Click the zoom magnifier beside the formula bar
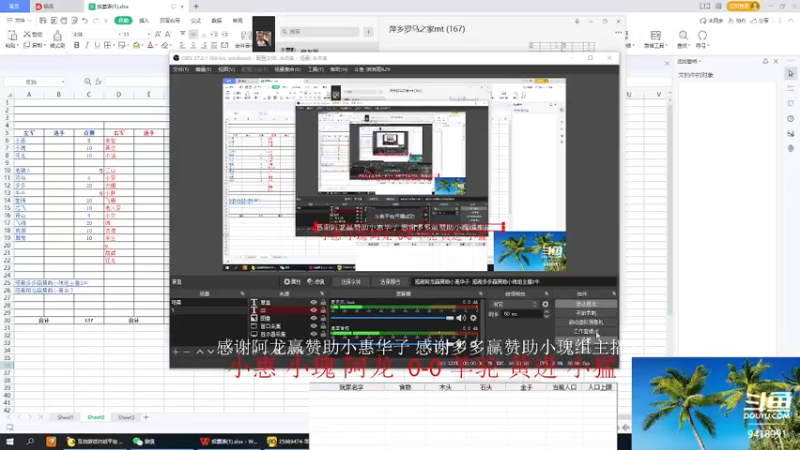The width and height of the screenshot is (800, 450). tap(87, 82)
